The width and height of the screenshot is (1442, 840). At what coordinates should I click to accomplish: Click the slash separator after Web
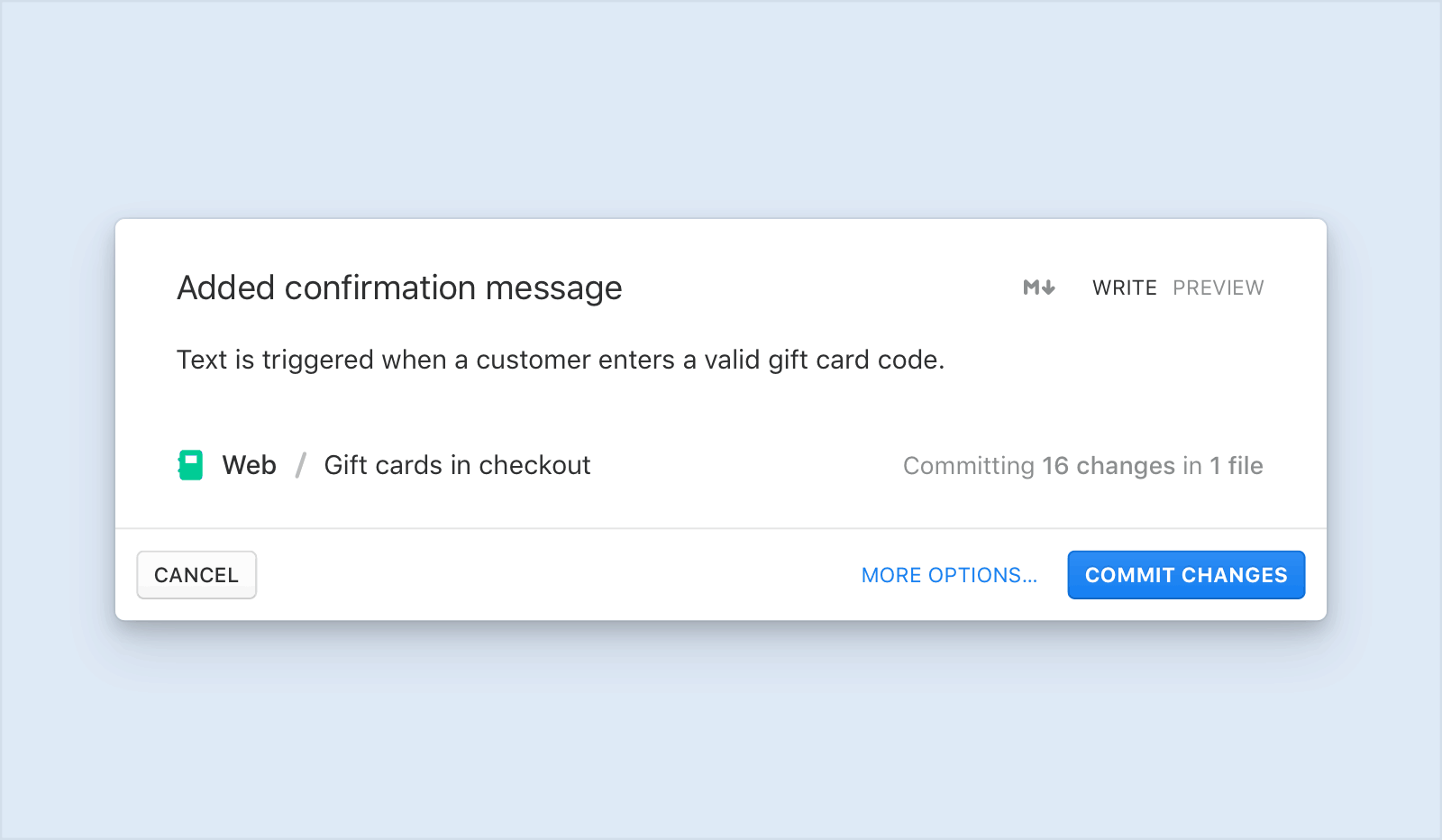point(301,465)
